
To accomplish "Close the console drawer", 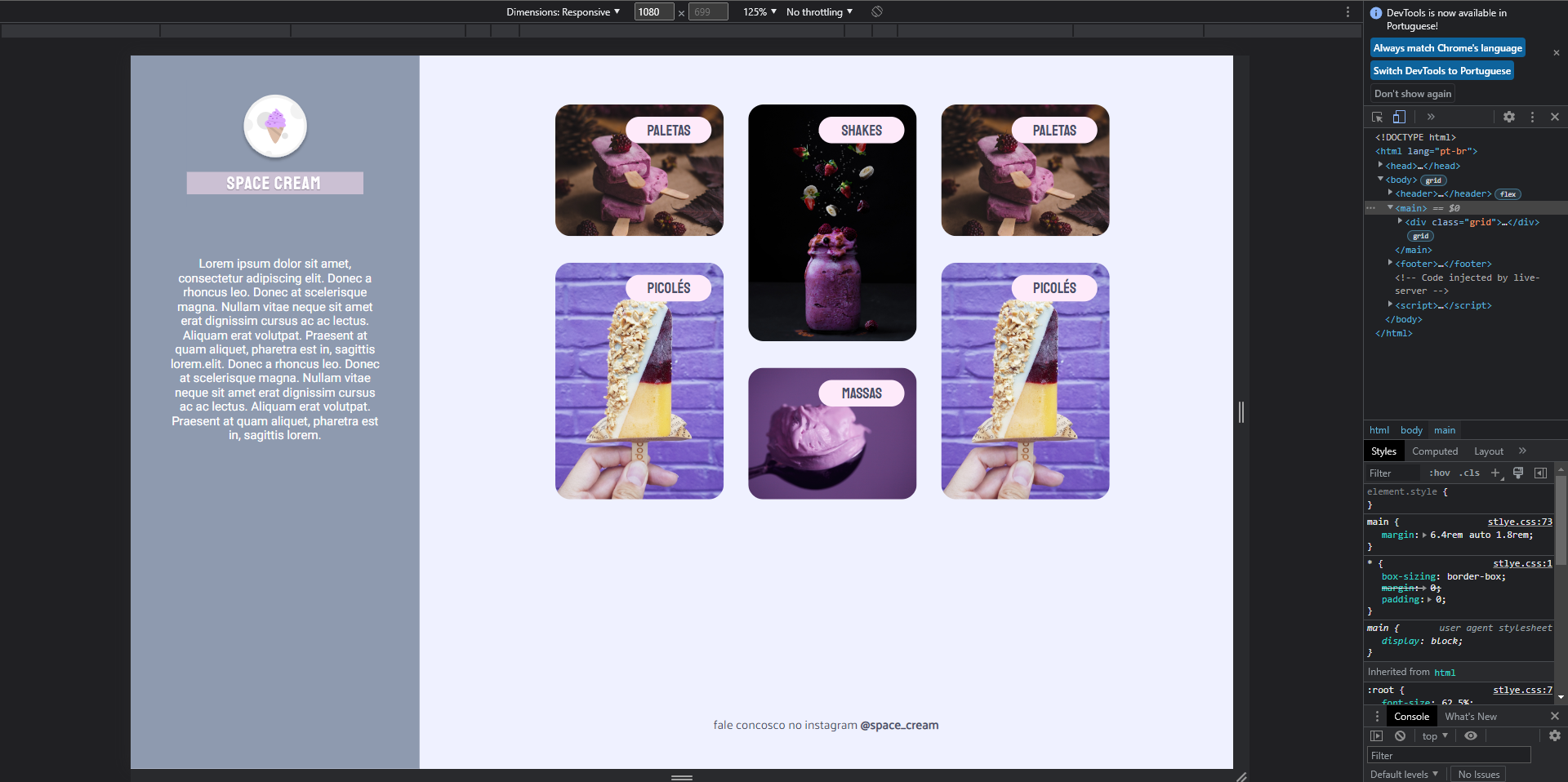I will click(x=1555, y=716).
